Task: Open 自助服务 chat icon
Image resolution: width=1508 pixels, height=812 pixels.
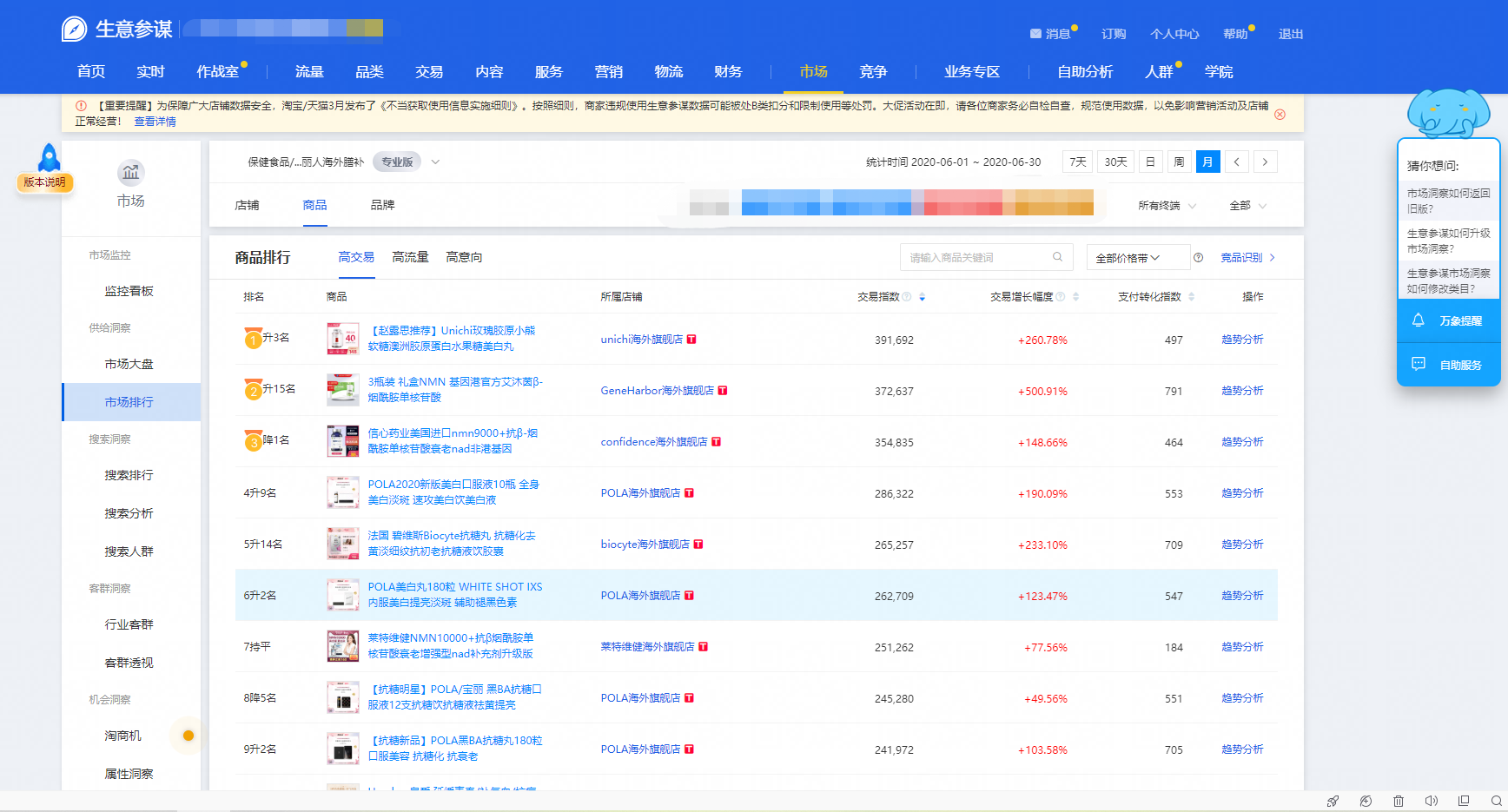Action: [1418, 365]
